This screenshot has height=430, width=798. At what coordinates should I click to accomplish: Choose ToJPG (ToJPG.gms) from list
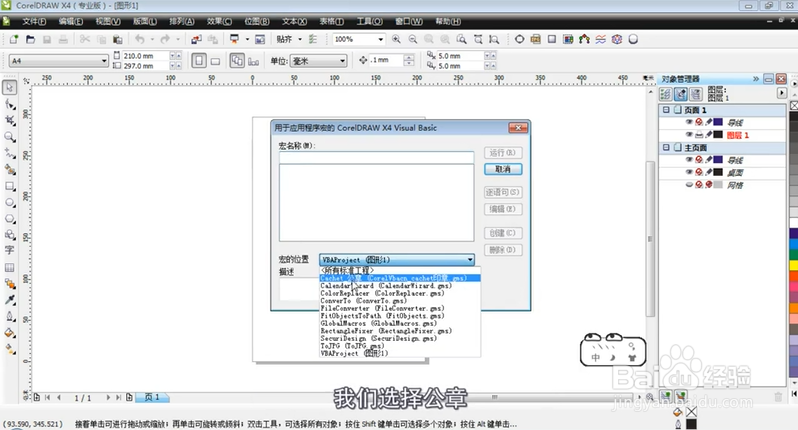(x=400, y=346)
